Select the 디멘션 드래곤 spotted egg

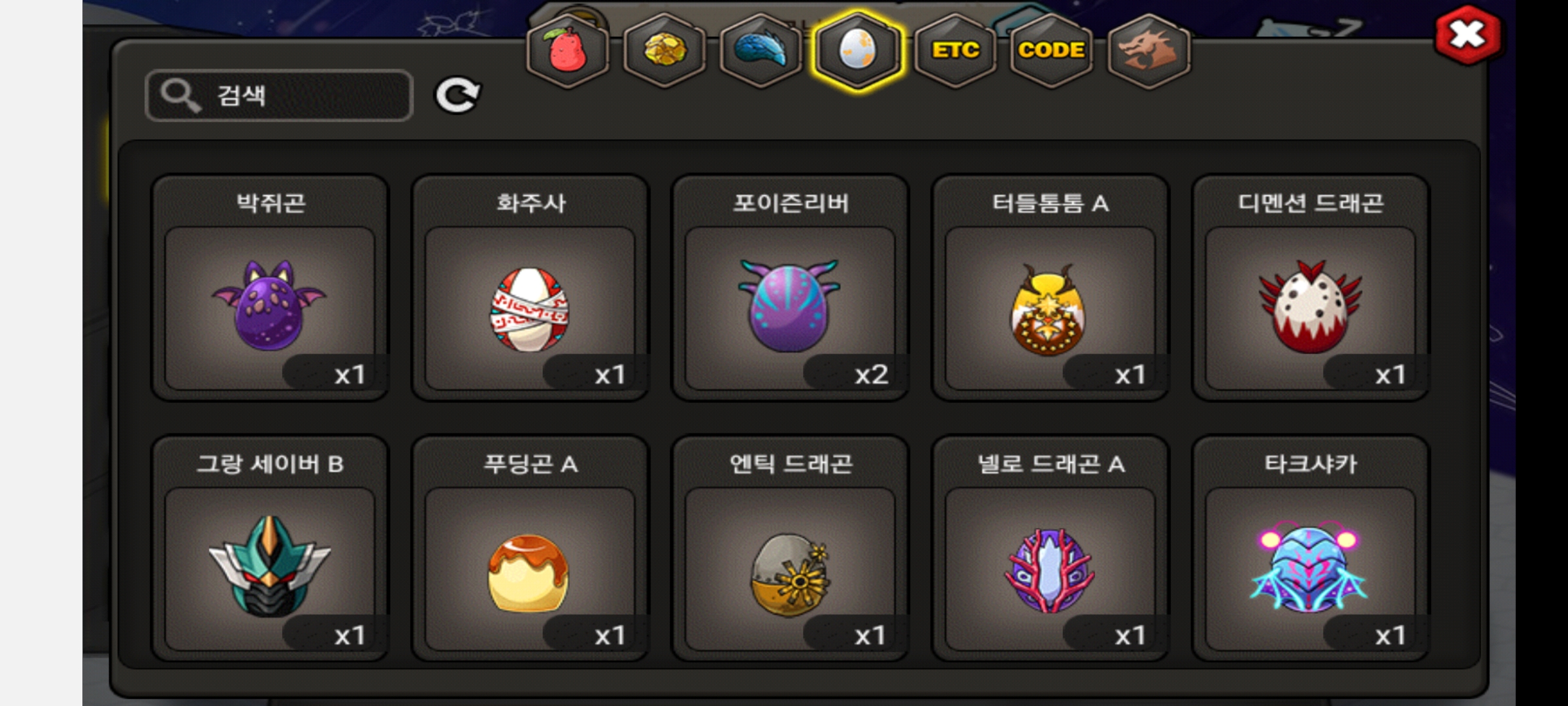click(x=1311, y=288)
